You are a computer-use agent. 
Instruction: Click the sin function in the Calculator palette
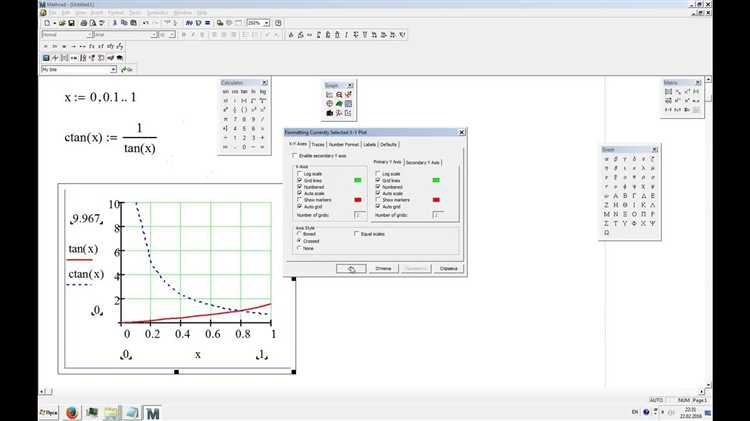coord(225,91)
